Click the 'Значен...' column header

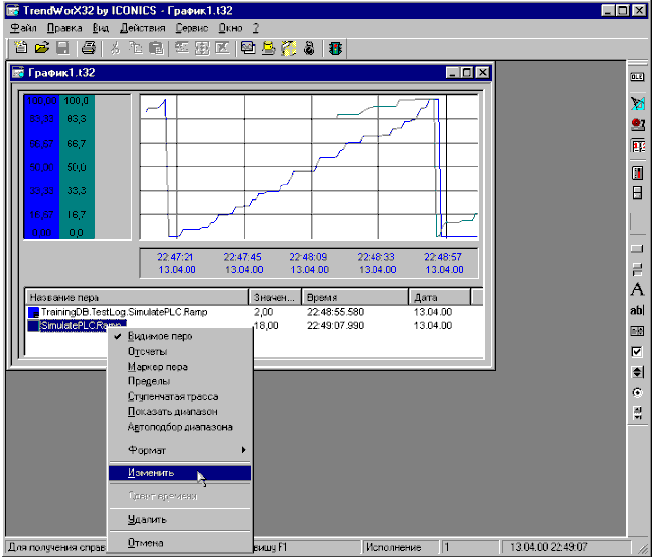[275, 297]
